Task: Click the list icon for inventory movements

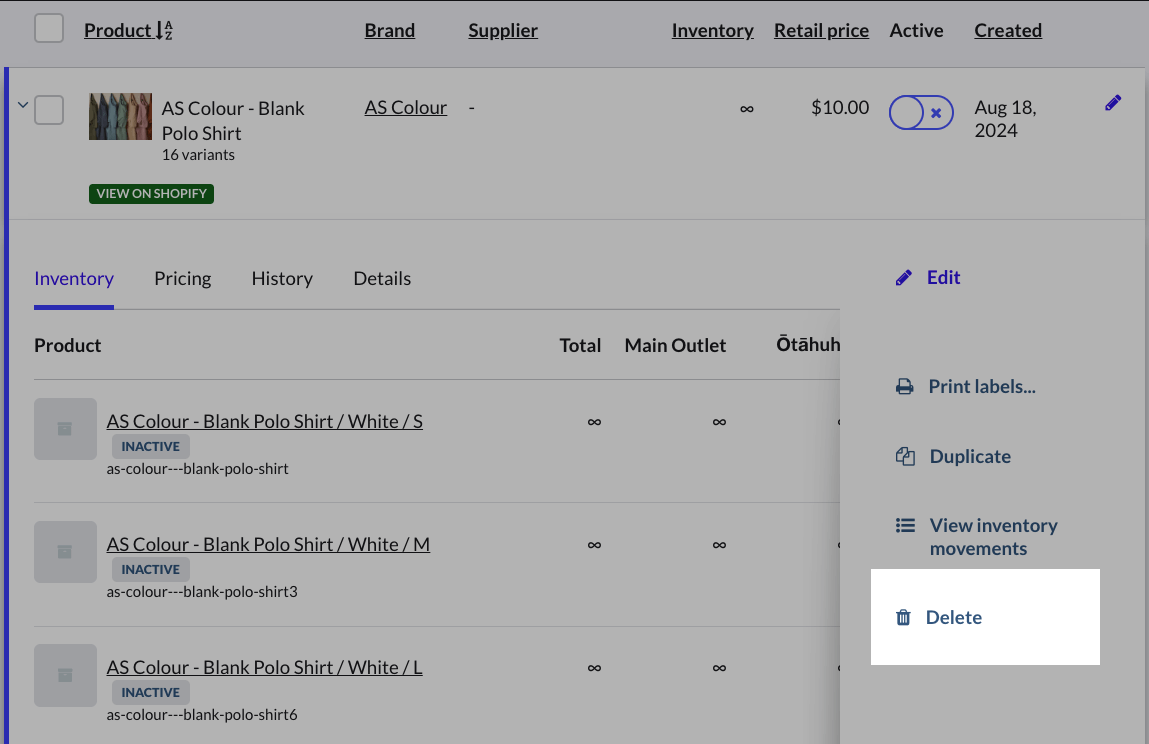Action: point(905,526)
